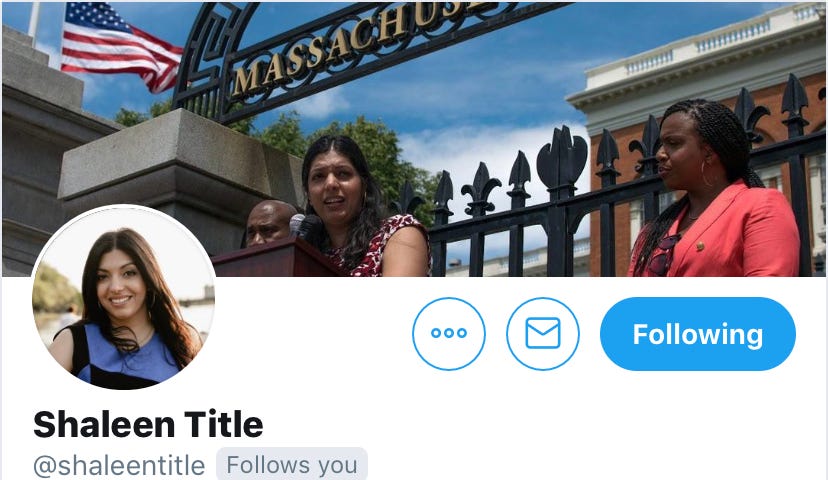Click the envelope direct message icon
828x480 pixels.
click(542, 334)
